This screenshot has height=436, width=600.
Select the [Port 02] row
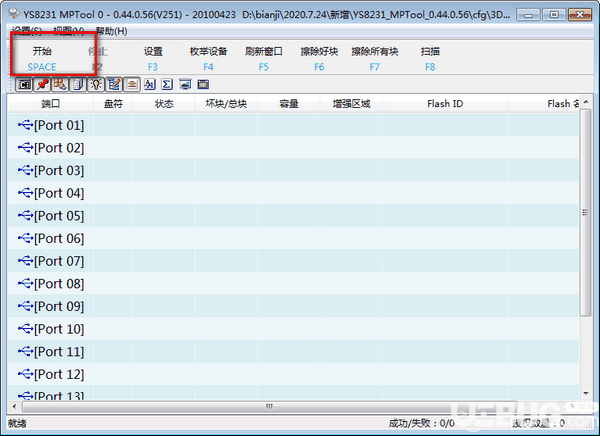tap(293, 147)
